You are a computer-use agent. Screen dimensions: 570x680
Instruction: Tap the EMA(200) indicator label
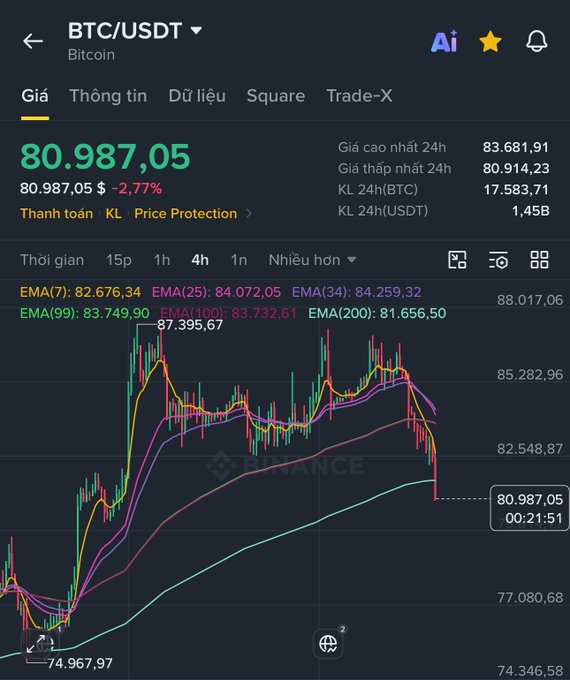[377, 313]
